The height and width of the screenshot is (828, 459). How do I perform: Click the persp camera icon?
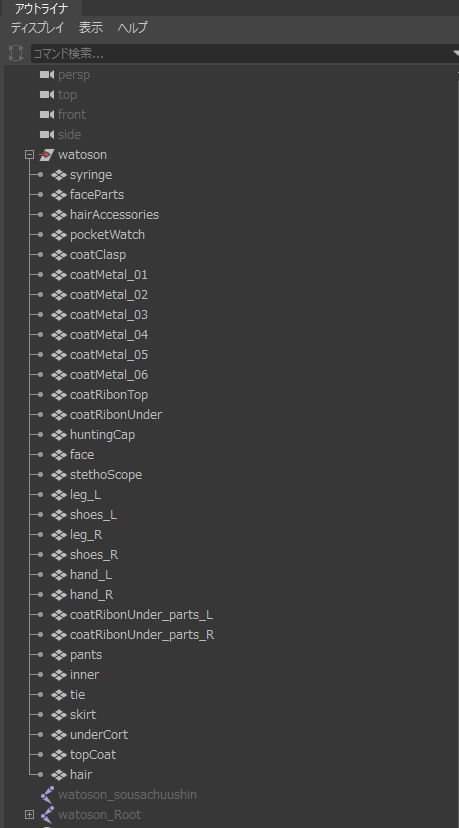(x=47, y=74)
